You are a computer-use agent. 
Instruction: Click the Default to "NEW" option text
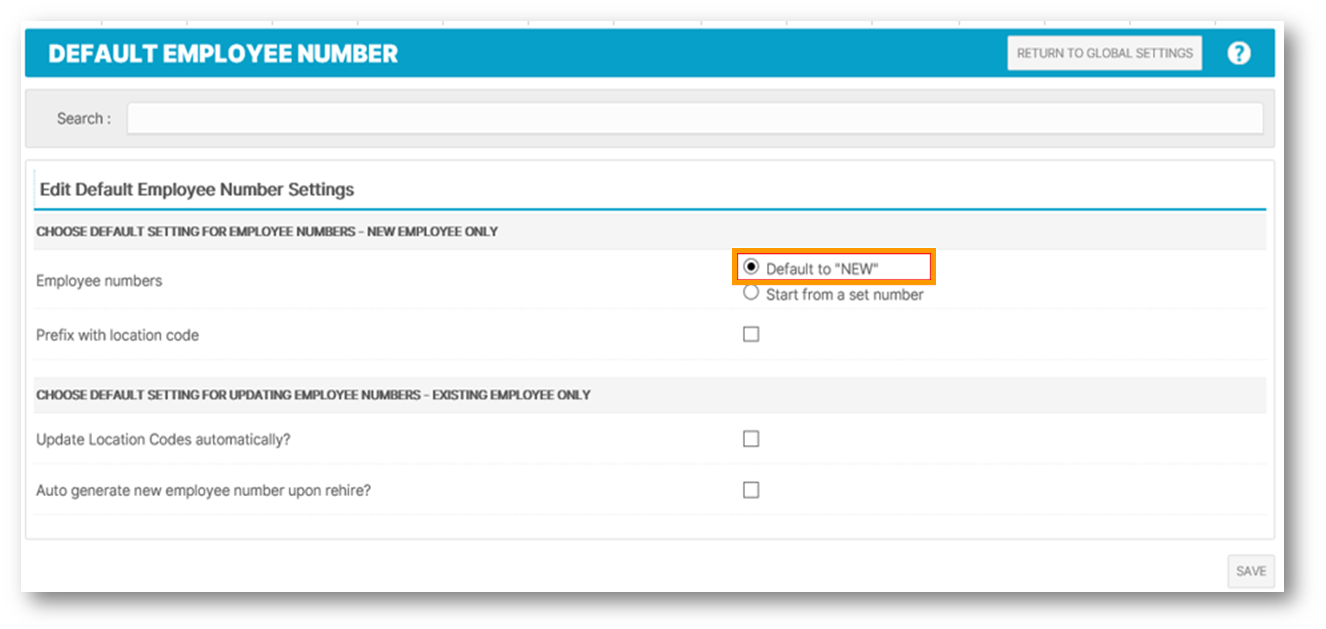(822, 268)
